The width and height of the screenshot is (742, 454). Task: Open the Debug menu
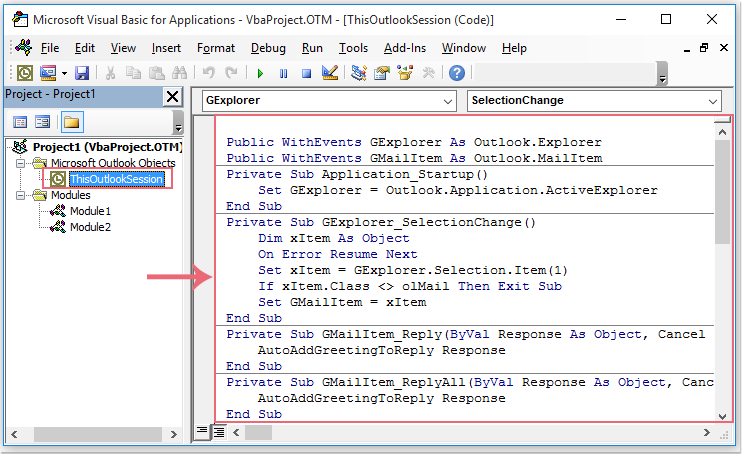click(x=268, y=48)
